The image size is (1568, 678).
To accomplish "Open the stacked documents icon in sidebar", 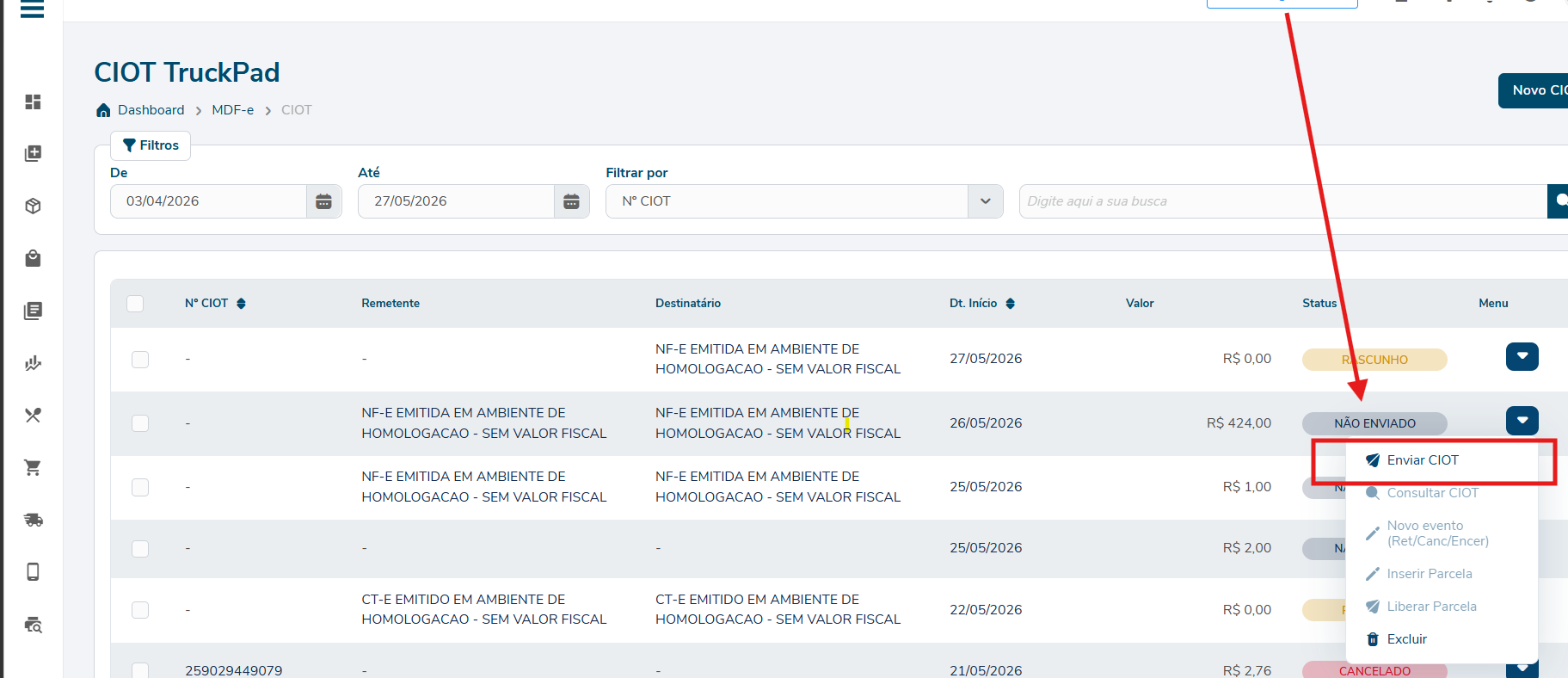I will 33,311.
